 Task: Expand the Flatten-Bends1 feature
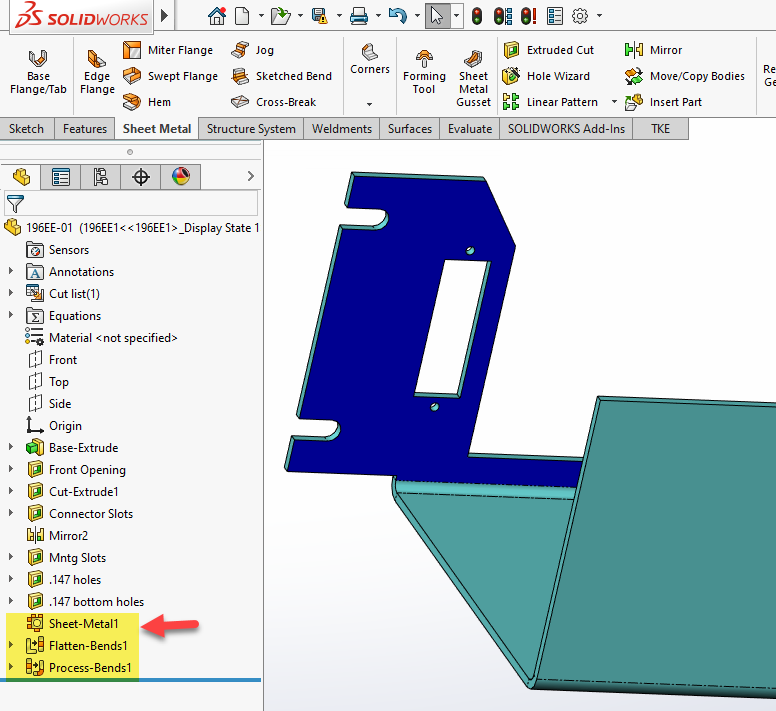pyautogui.click(x=11, y=645)
